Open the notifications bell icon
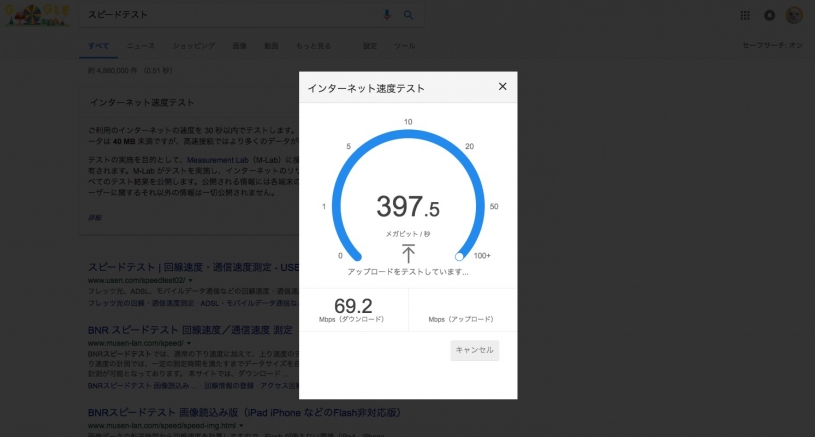This screenshot has width=815, height=437. click(x=769, y=16)
